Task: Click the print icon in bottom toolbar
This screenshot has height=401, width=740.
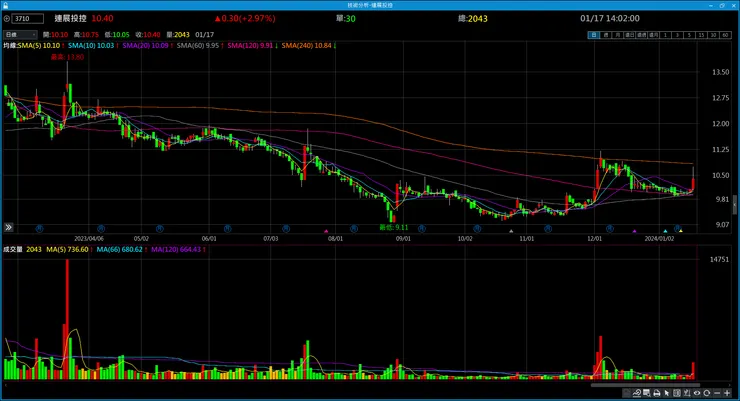Action: tap(656, 393)
